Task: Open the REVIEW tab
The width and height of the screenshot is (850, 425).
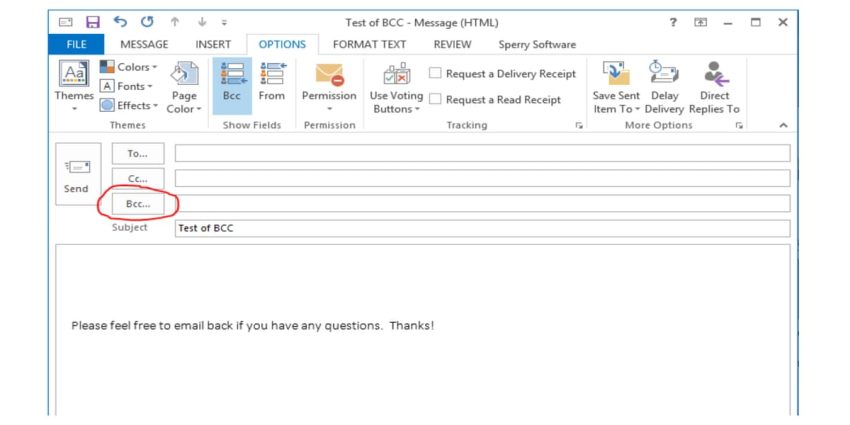Action: pos(452,44)
